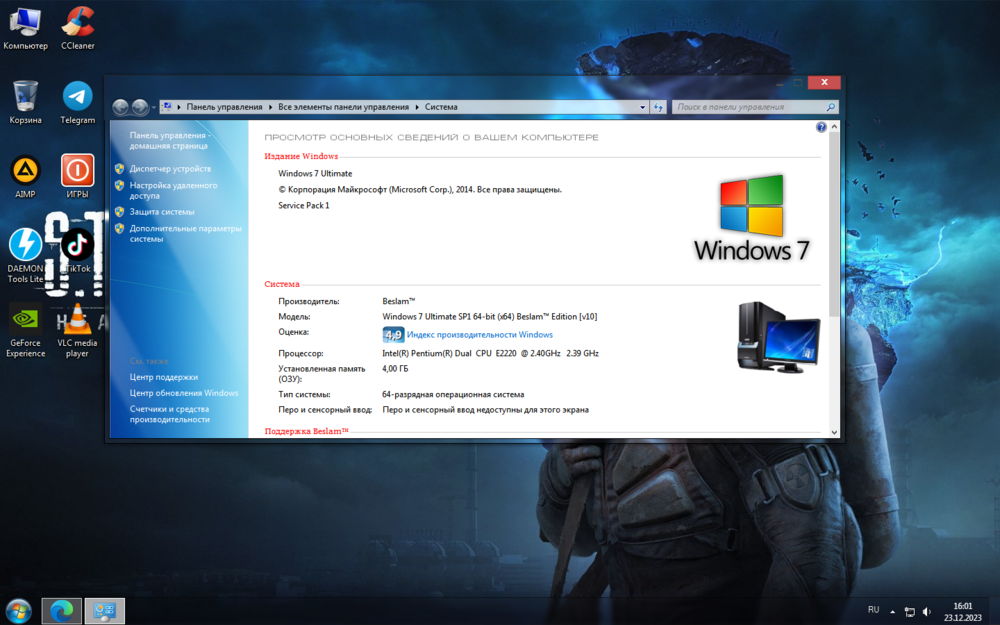Click the address bar control panel icon
The image size is (1000, 625).
pyautogui.click(x=166, y=107)
